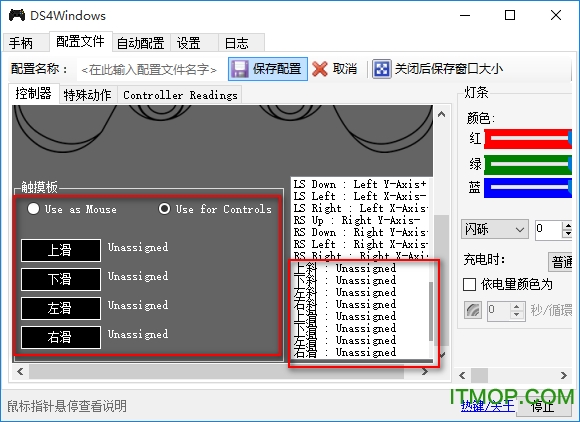
Task: Select the 特殊动作 sub-tab
Action: pos(88,95)
